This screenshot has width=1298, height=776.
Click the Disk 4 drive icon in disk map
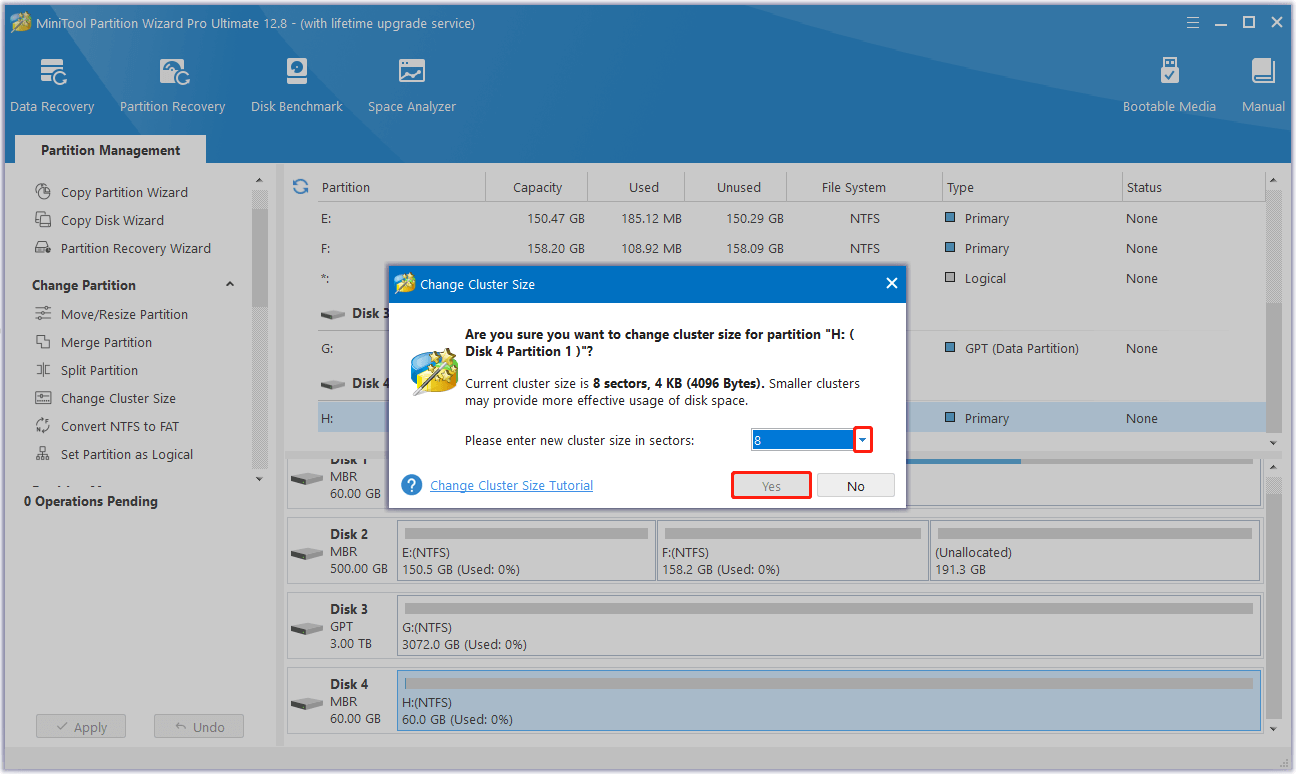[307, 703]
